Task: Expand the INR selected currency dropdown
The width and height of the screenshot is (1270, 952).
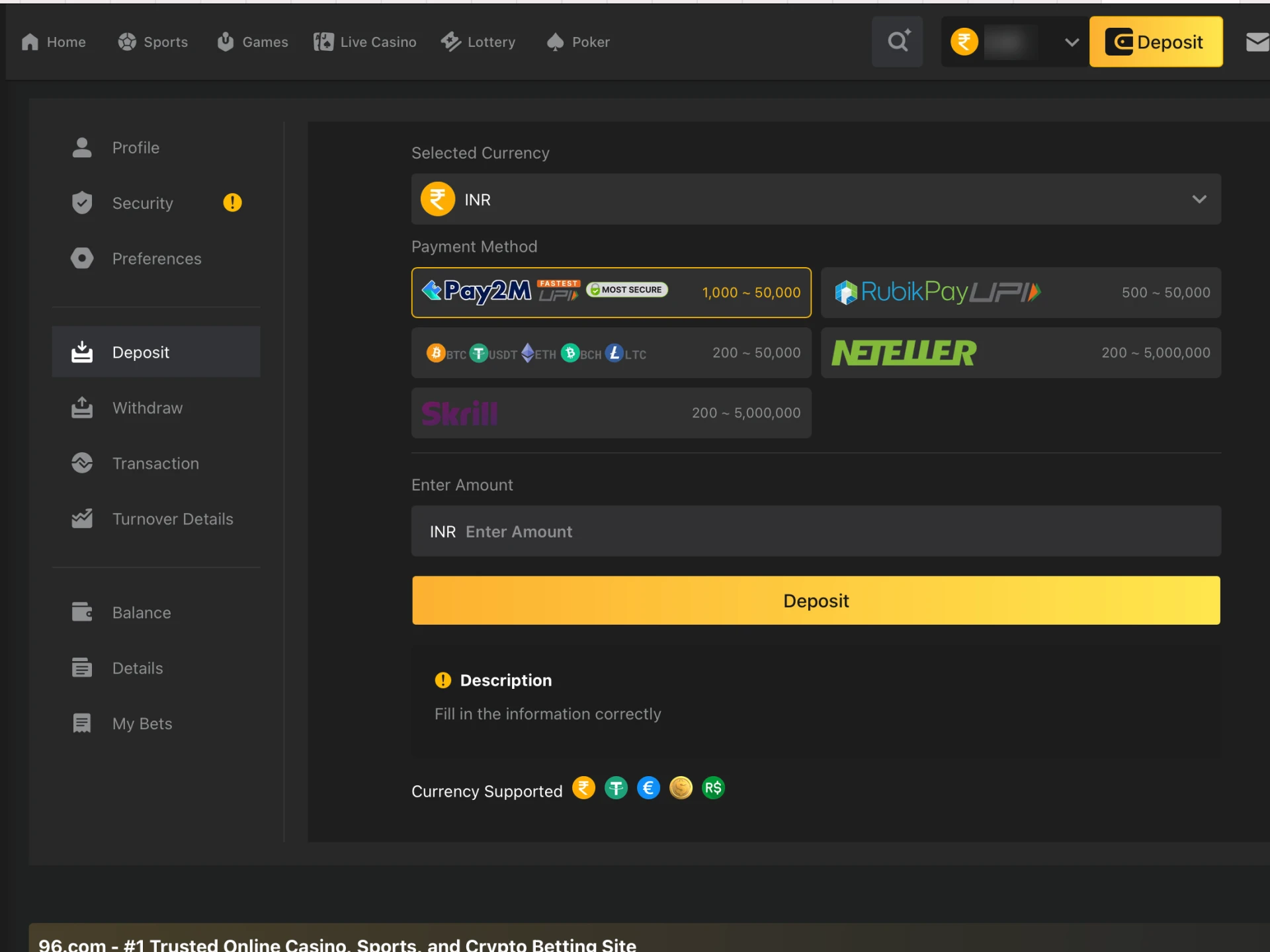Action: [1199, 199]
